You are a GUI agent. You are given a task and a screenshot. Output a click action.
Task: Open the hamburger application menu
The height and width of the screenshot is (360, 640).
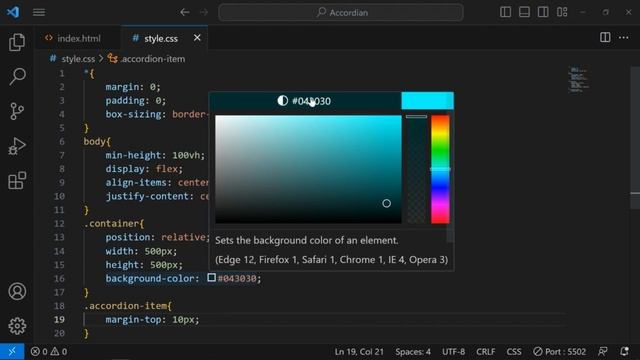pos(39,13)
